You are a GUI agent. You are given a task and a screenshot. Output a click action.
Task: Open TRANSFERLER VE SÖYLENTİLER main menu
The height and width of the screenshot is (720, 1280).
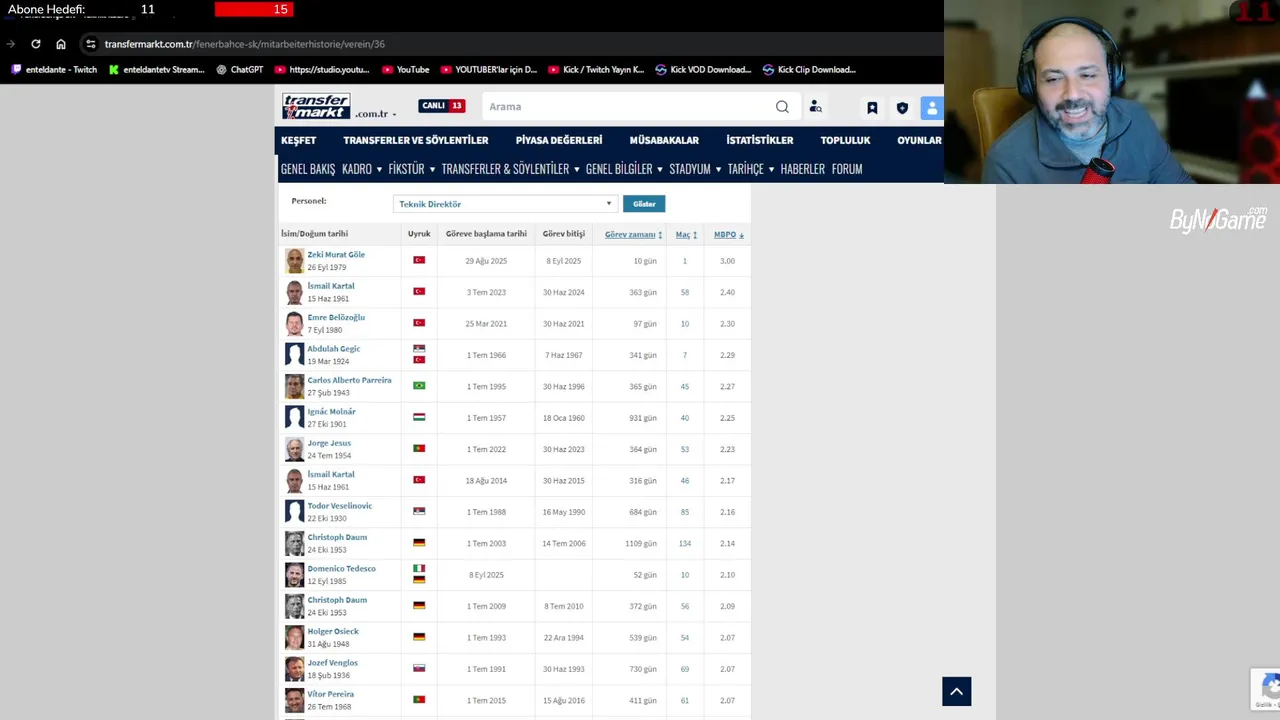click(416, 140)
